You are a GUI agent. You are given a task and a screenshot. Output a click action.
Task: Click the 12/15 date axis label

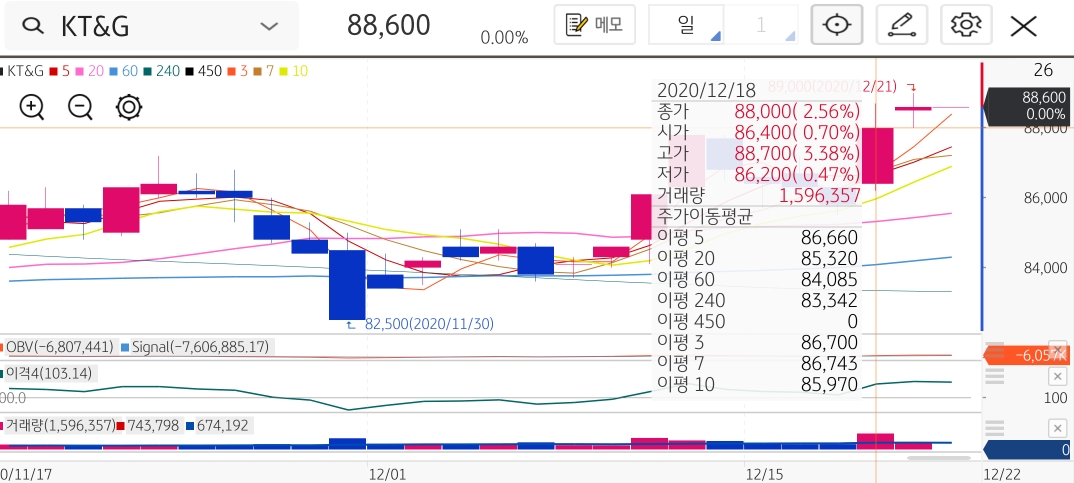coord(764,473)
